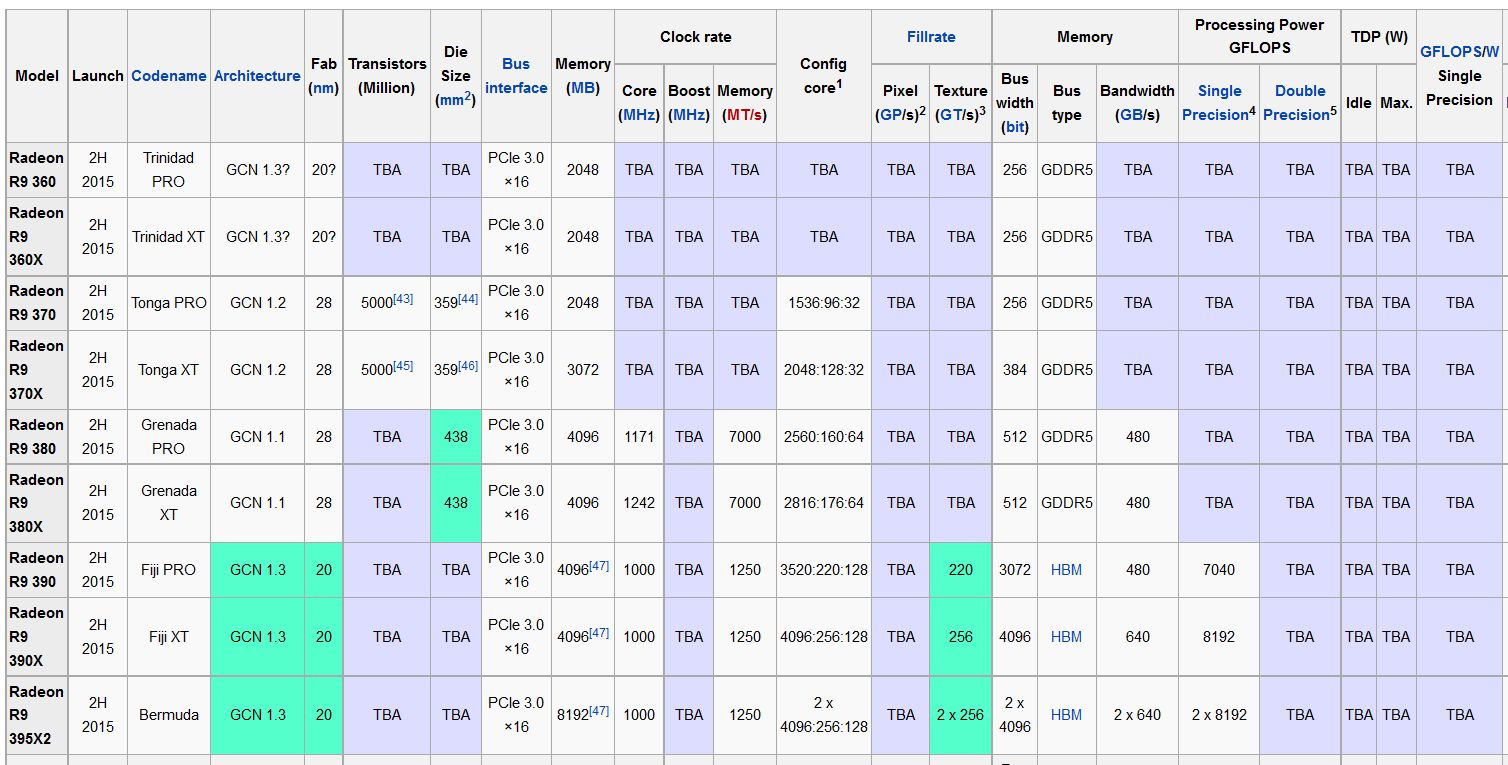Viewport: 1508px width, 765px height.
Task: Click the HBM link in Fiji PRO row
Action: click(1066, 570)
